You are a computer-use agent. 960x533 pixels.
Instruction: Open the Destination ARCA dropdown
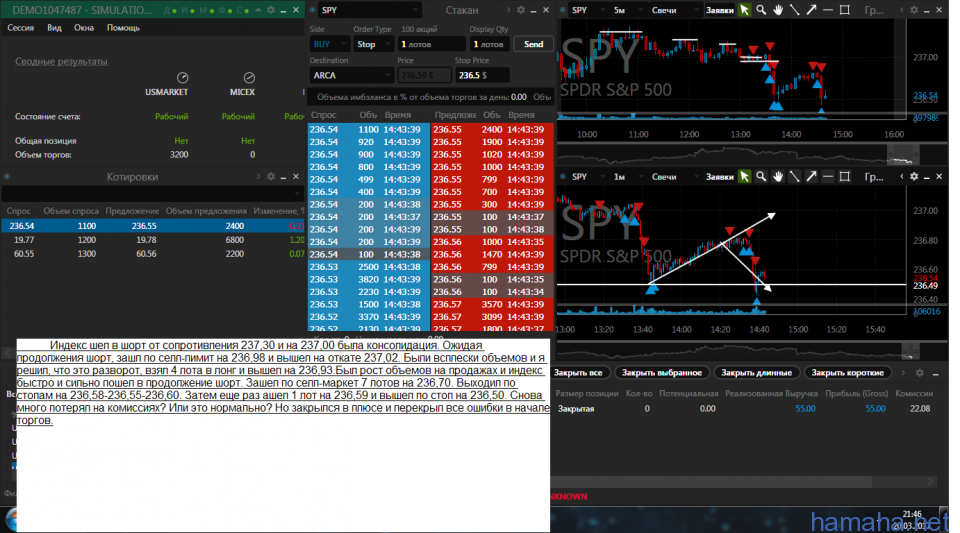[351, 75]
